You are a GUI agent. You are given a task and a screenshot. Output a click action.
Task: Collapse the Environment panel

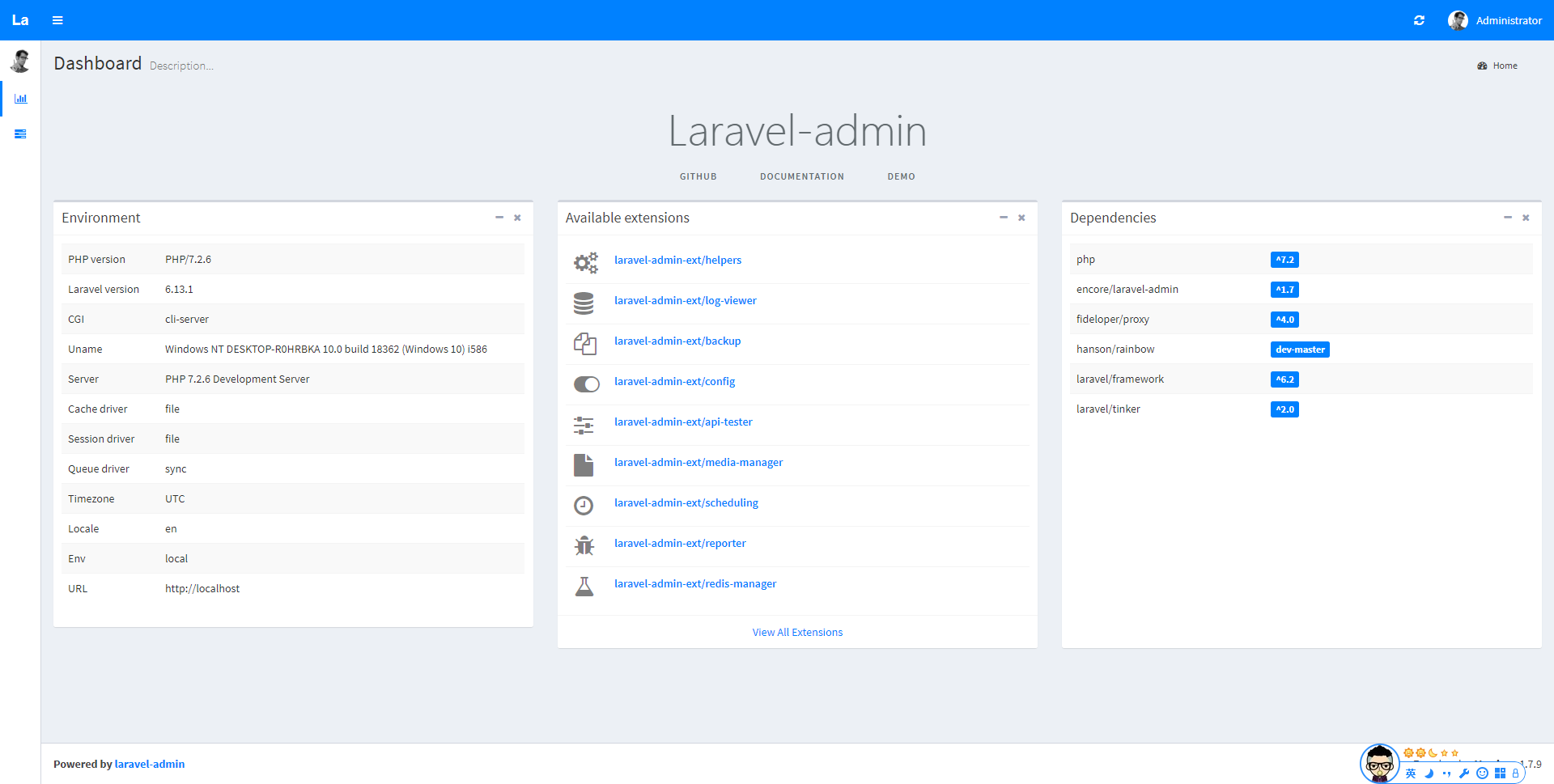click(499, 218)
